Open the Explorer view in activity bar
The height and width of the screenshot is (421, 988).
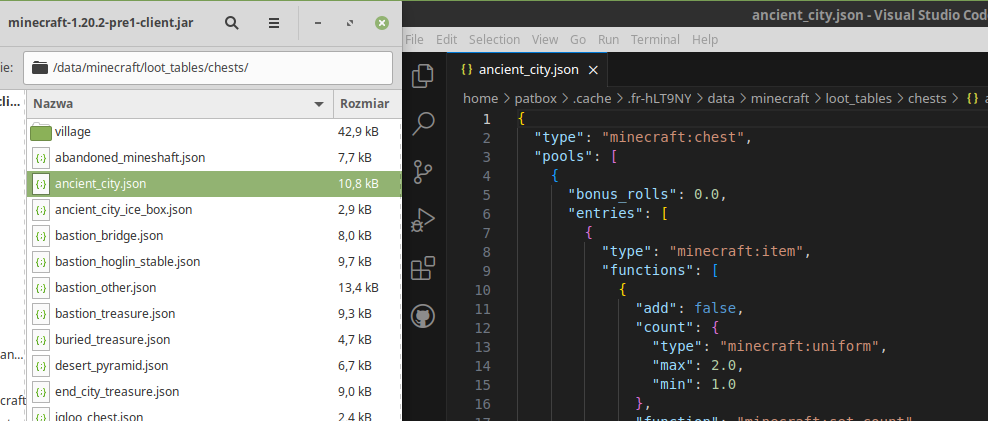[x=423, y=75]
